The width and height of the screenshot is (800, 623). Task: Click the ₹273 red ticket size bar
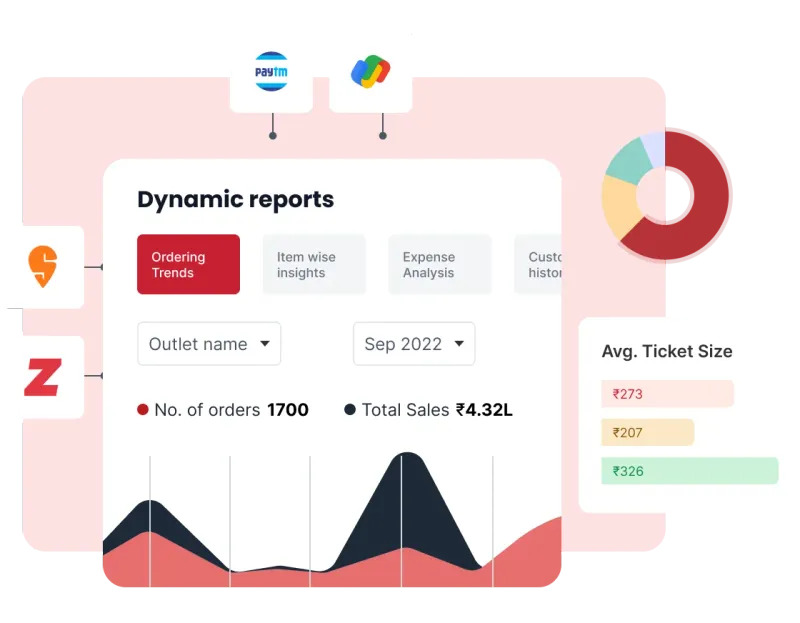tap(667, 394)
